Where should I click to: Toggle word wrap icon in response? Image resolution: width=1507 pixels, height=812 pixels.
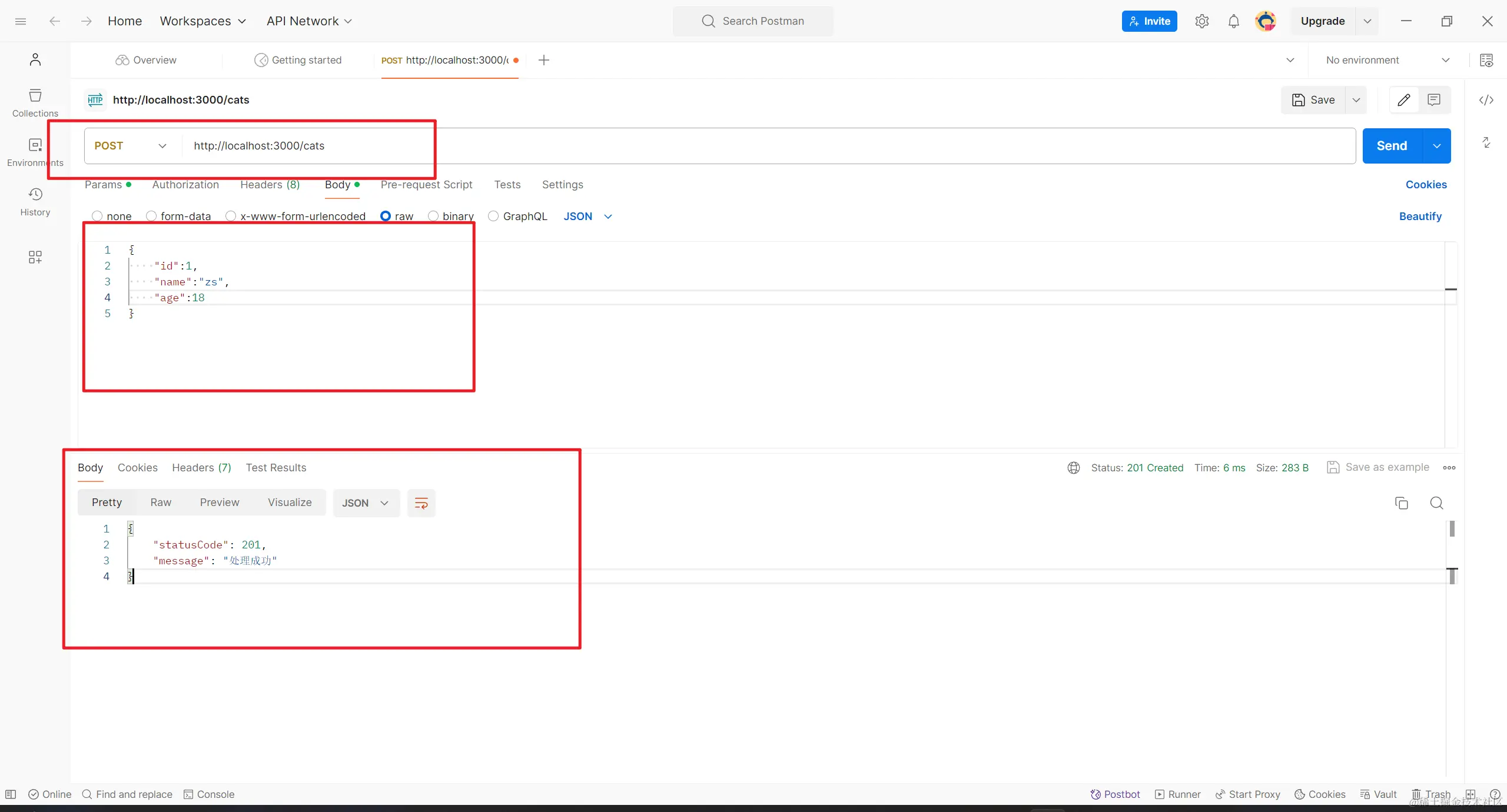[x=421, y=503]
